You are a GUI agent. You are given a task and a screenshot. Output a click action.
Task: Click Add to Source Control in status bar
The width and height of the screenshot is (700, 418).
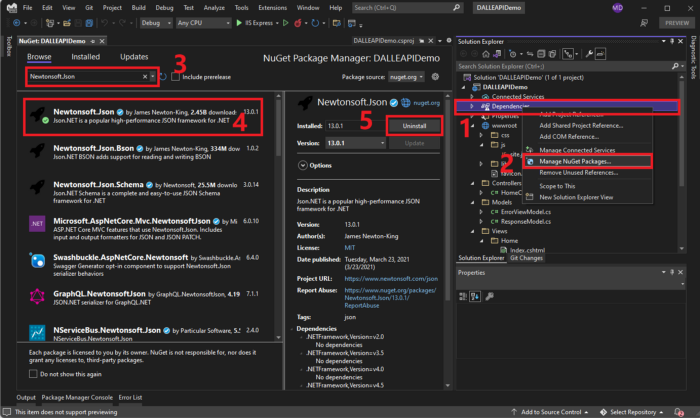[x=550, y=412]
